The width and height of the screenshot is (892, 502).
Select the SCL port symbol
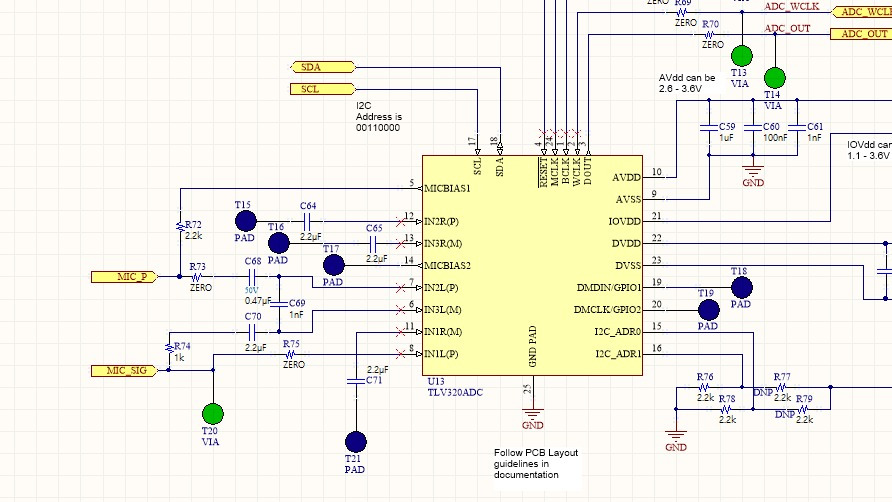coord(323,89)
